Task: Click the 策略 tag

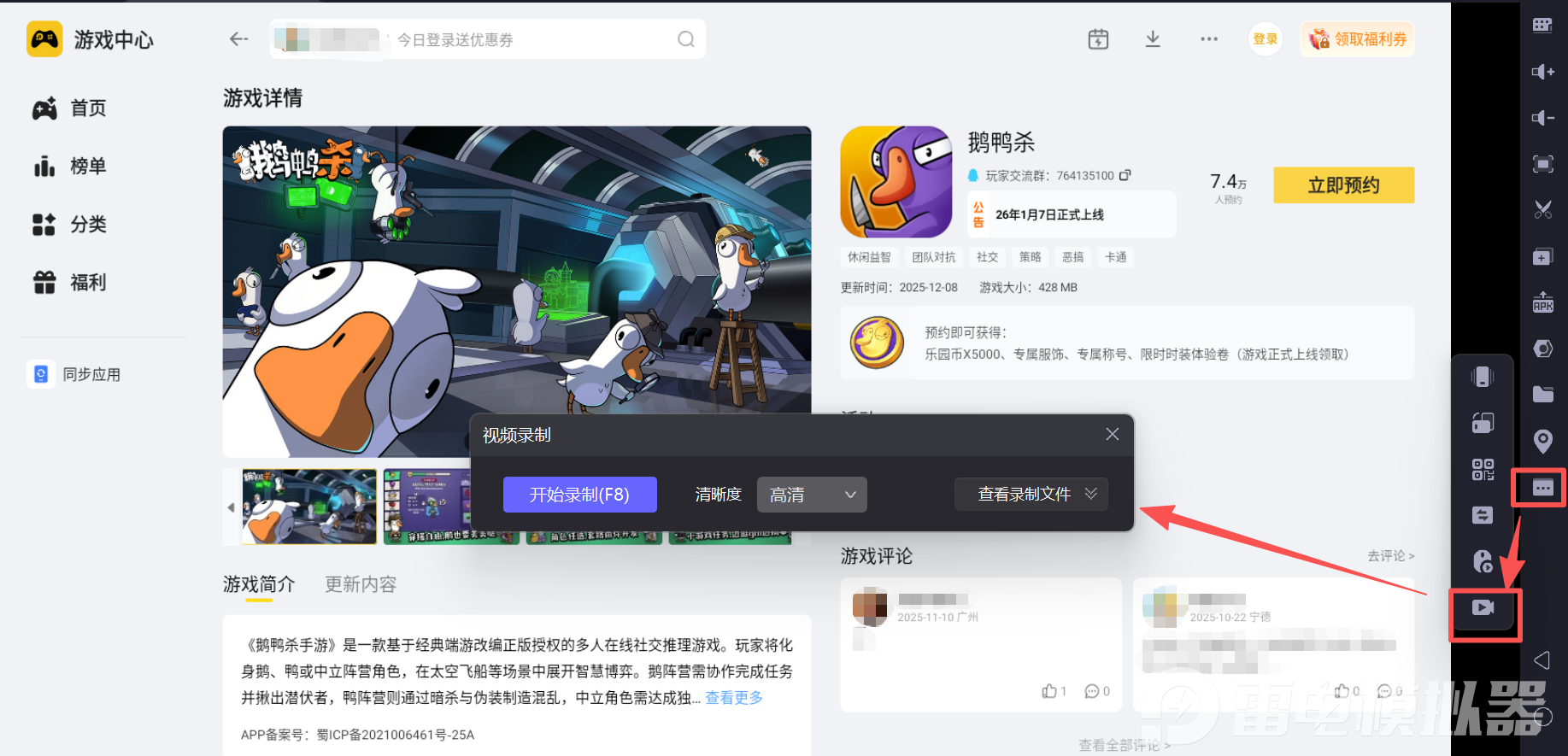Action: coord(1030,257)
